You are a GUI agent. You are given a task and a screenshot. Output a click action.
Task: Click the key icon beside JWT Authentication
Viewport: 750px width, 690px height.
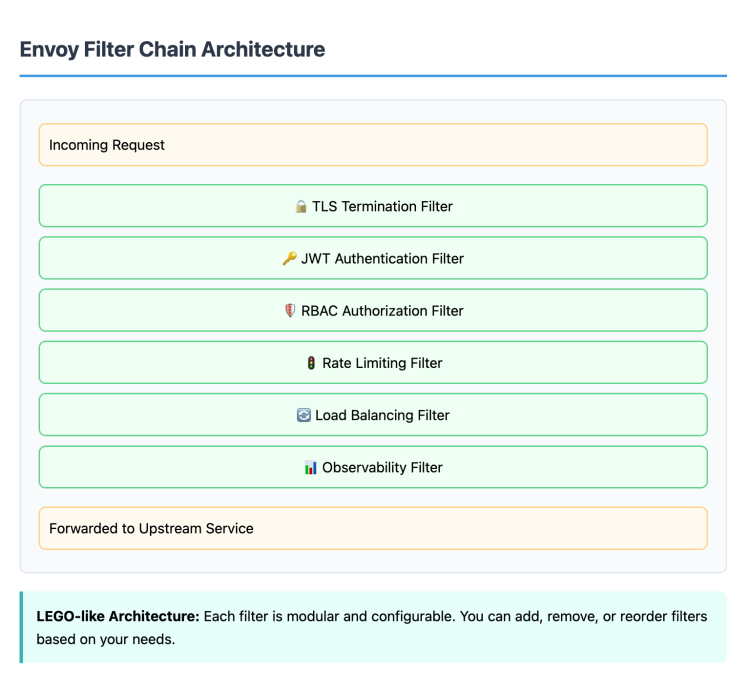289,259
